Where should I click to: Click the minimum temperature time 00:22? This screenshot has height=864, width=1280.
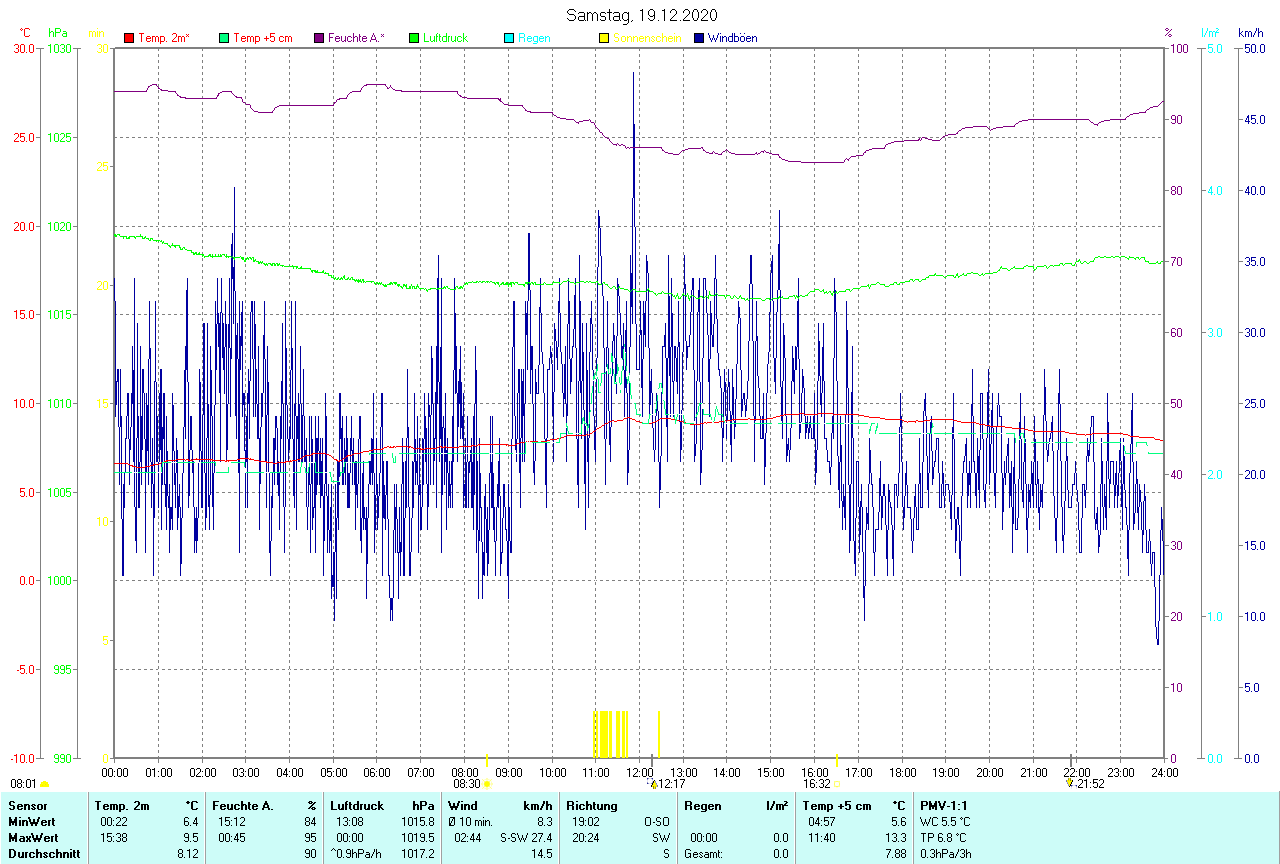(x=114, y=821)
